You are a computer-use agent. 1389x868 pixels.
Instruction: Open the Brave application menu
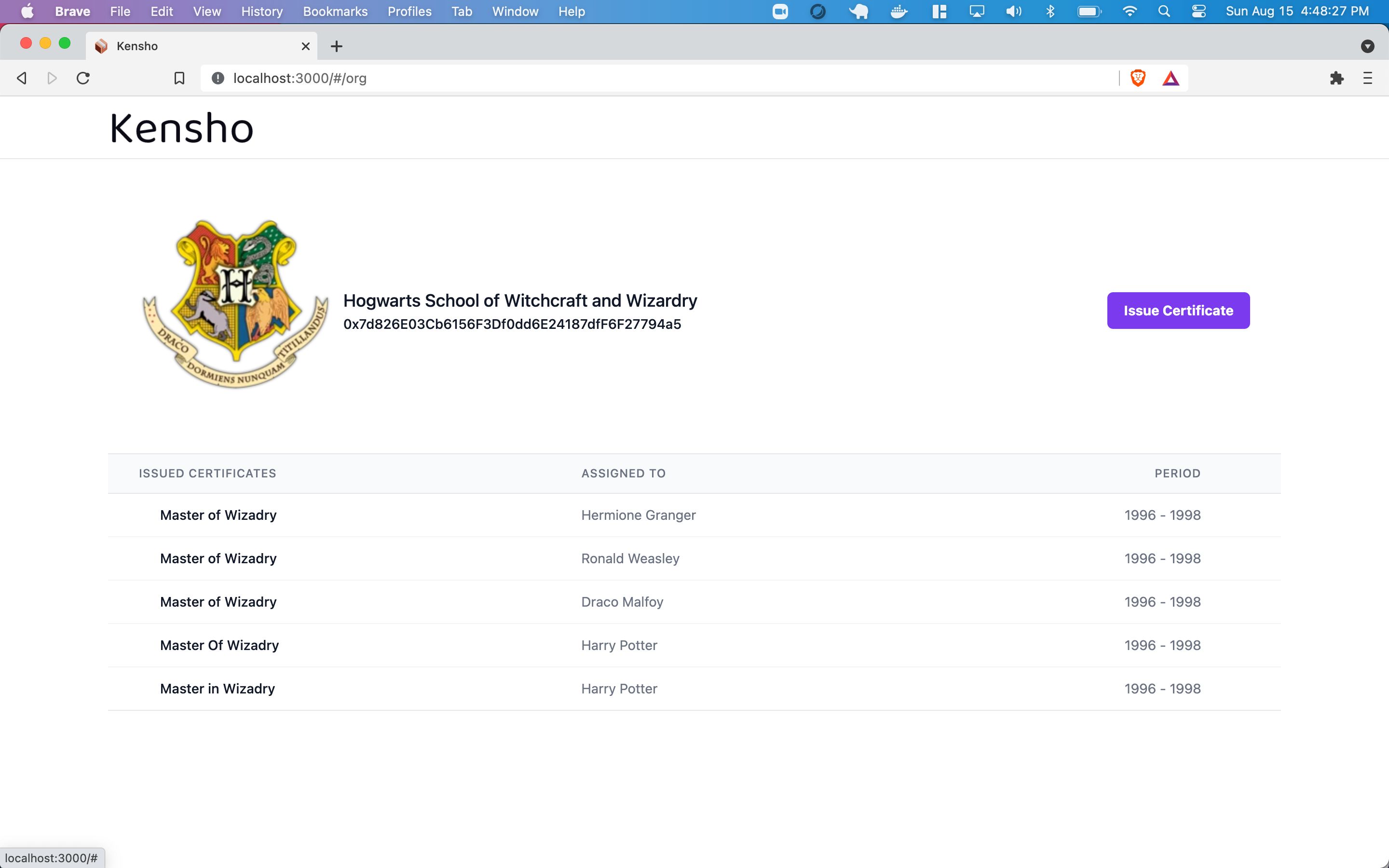[72, 12]
